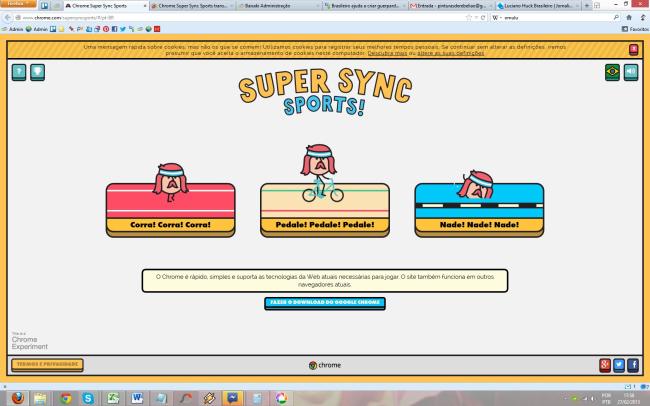Launch Google Chrome from the taskbar

pyautogui.click(x=65, y=398)
